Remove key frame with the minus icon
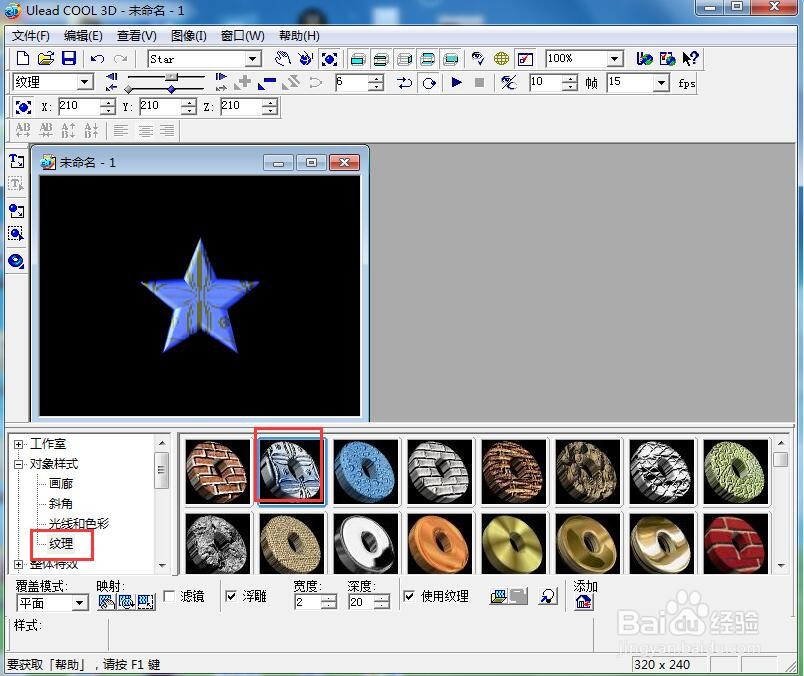 click(267, 83)
